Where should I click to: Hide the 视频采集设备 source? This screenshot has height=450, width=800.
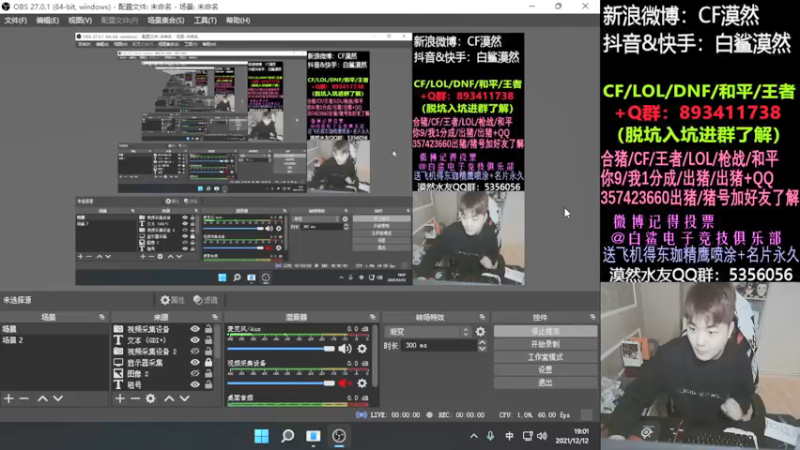point(195,329)
